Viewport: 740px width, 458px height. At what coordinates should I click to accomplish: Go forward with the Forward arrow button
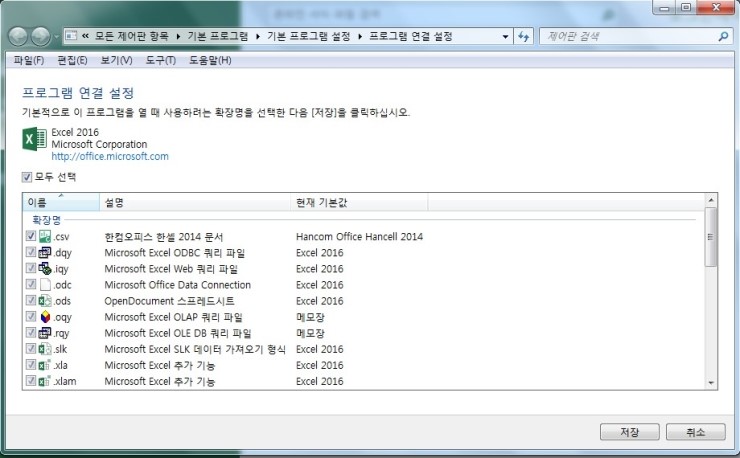tap(41, 36)
